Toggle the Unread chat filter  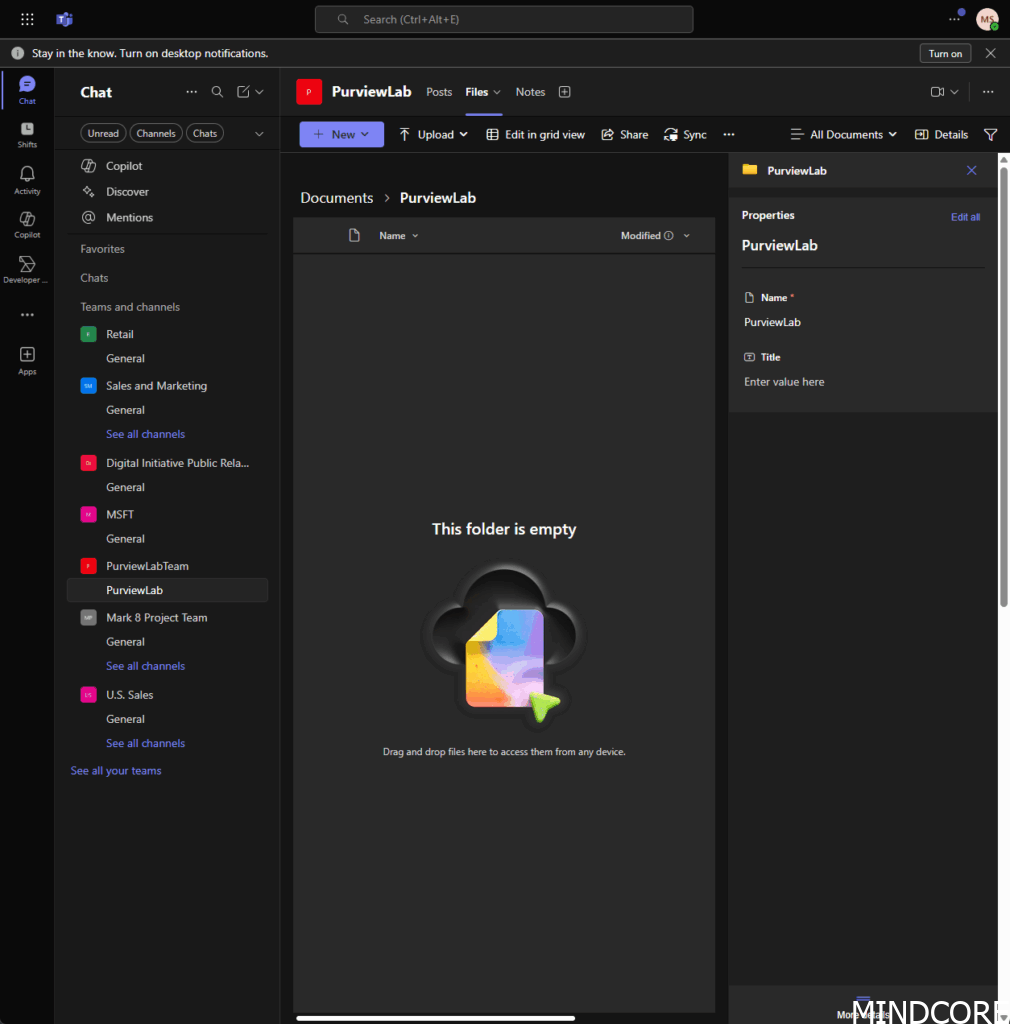tap(103, 133)
